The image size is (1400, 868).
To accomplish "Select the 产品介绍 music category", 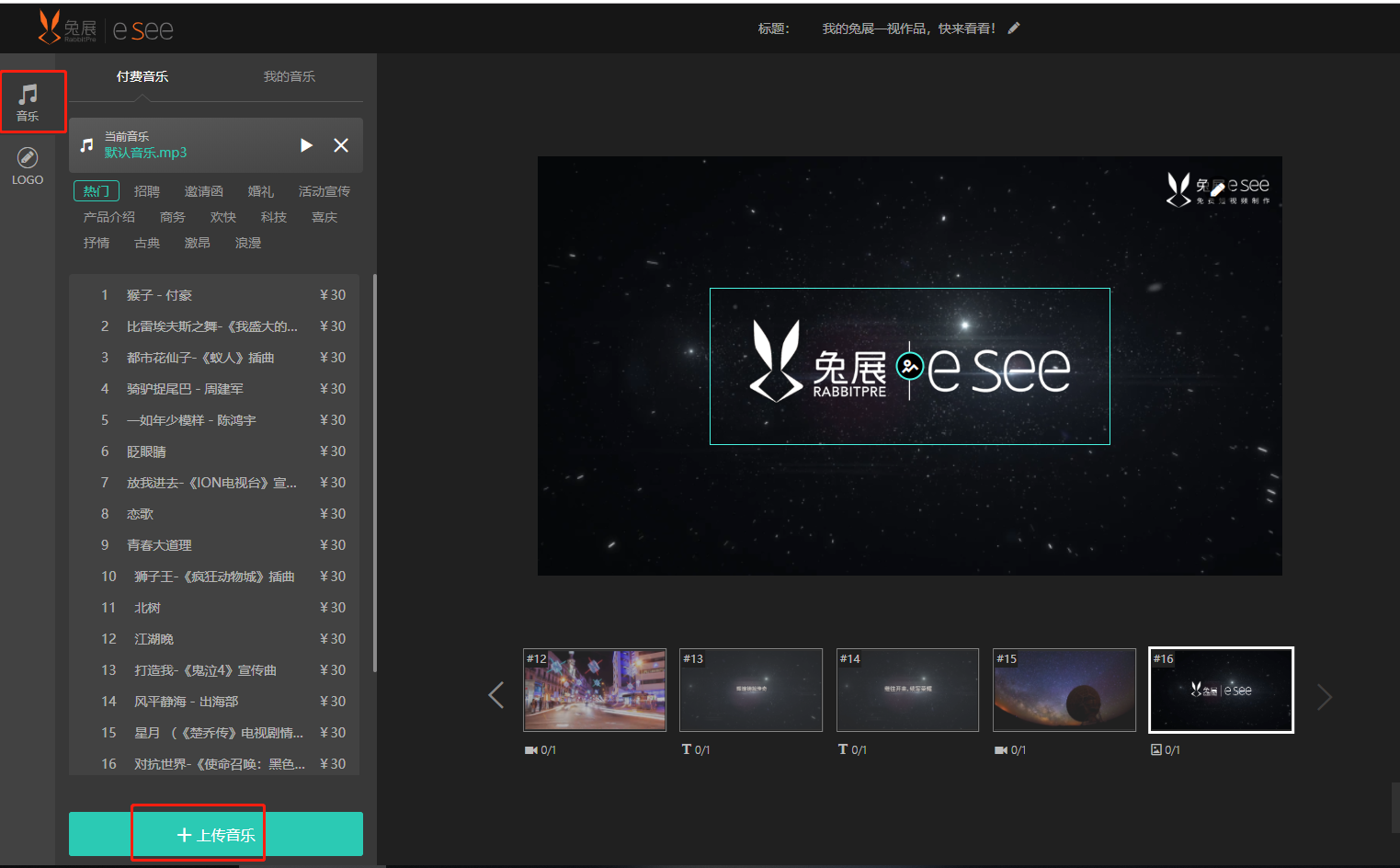I will pos(109,217).
